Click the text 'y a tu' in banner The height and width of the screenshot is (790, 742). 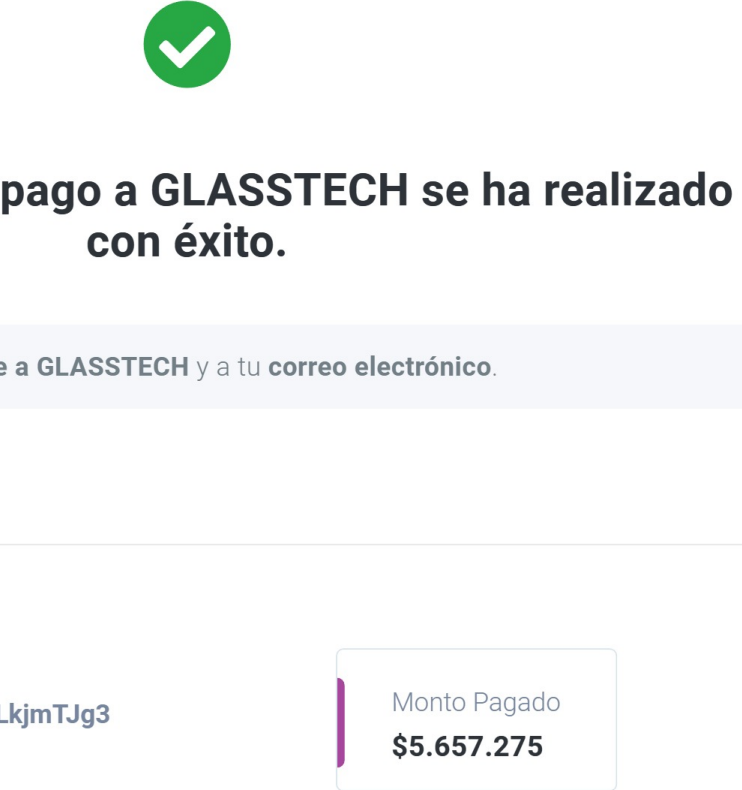point(228,367)
